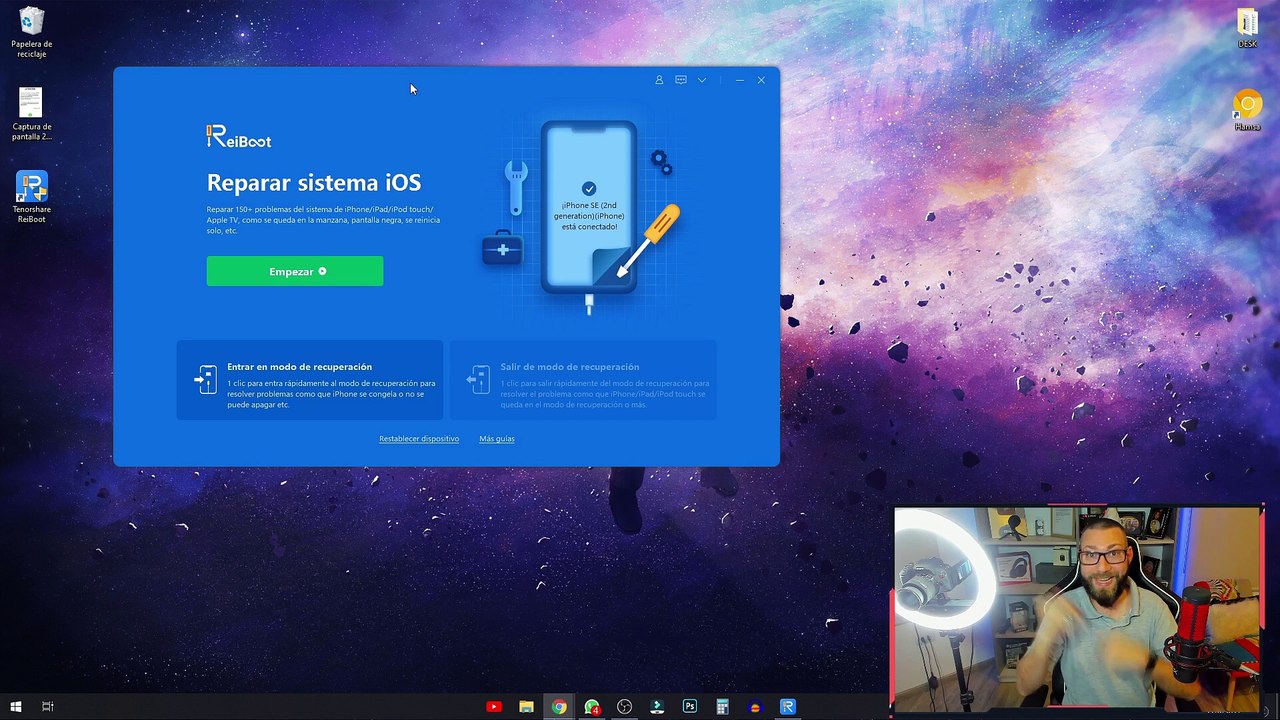
Task: Click the iPhone SE está conectado text
Action: (589, 216)
